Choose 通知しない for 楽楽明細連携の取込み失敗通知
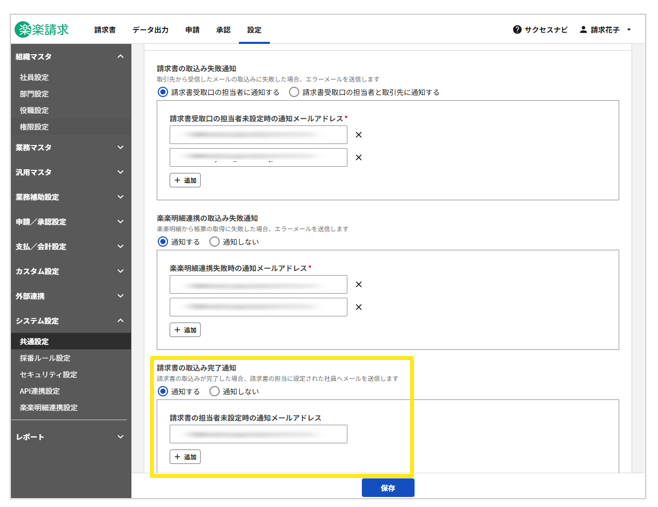658x507 pixels. [x=214, y=242]
